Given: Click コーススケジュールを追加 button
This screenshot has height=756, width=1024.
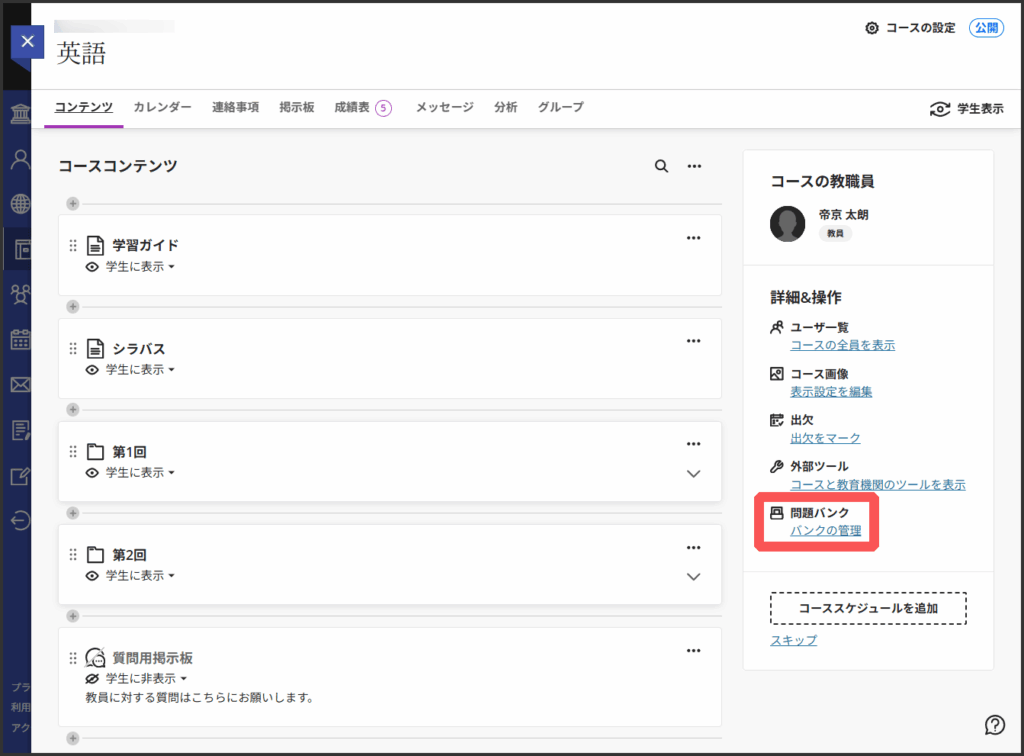Looking at the screenshot, I should coord(867,608).
